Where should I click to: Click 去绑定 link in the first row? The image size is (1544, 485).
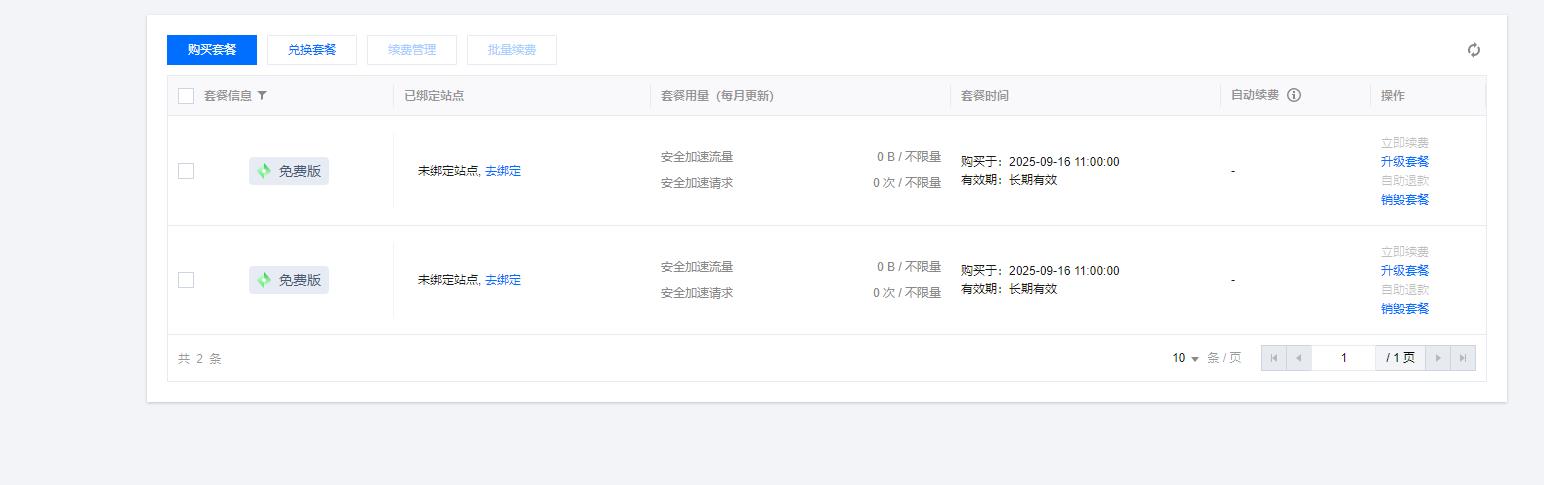[503, 171]
